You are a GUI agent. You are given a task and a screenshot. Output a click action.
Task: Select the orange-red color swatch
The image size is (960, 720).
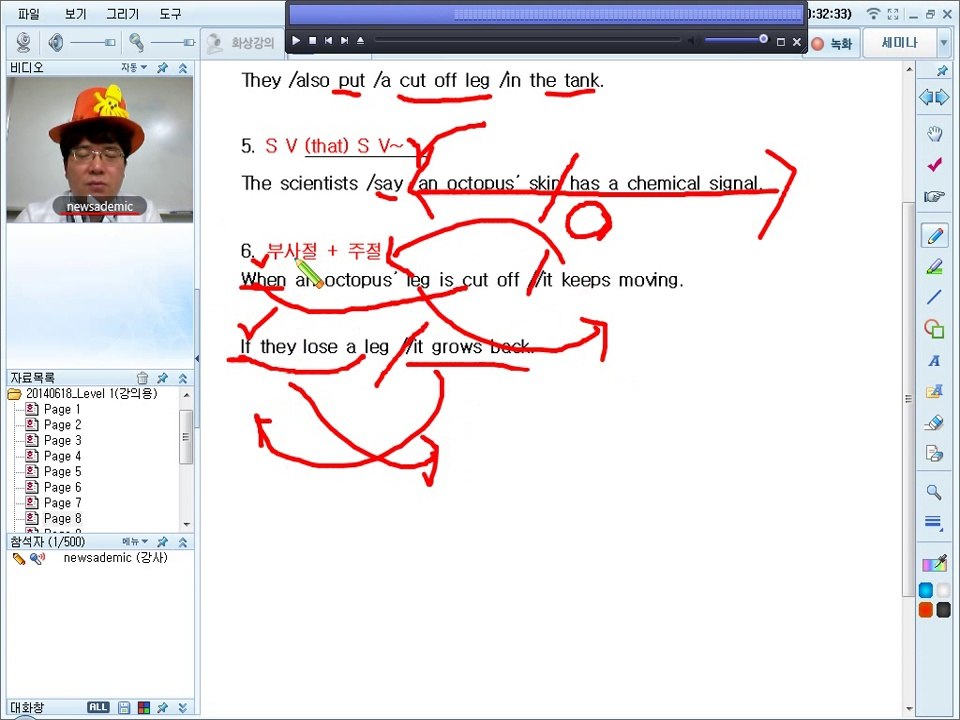tap(926, 610)
